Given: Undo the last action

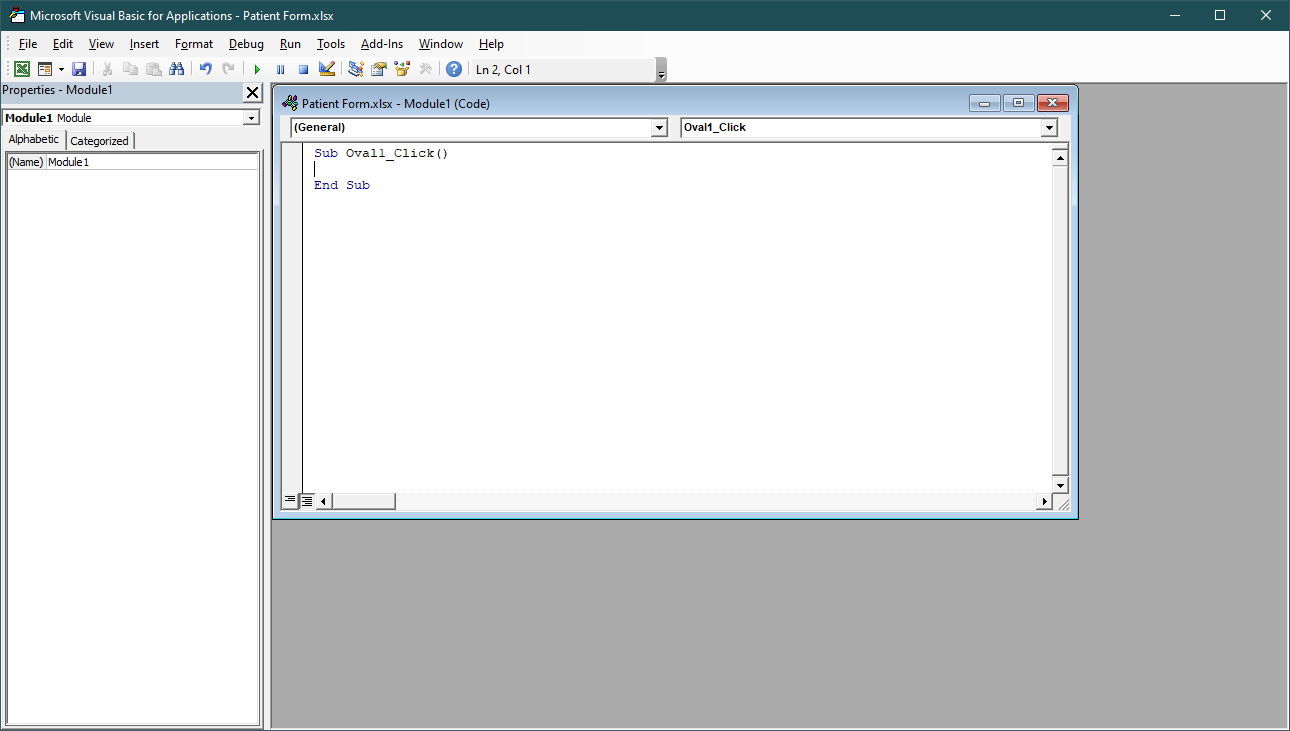Looking at the screenshot, I should pyautogui.click(x=205, y=69).
